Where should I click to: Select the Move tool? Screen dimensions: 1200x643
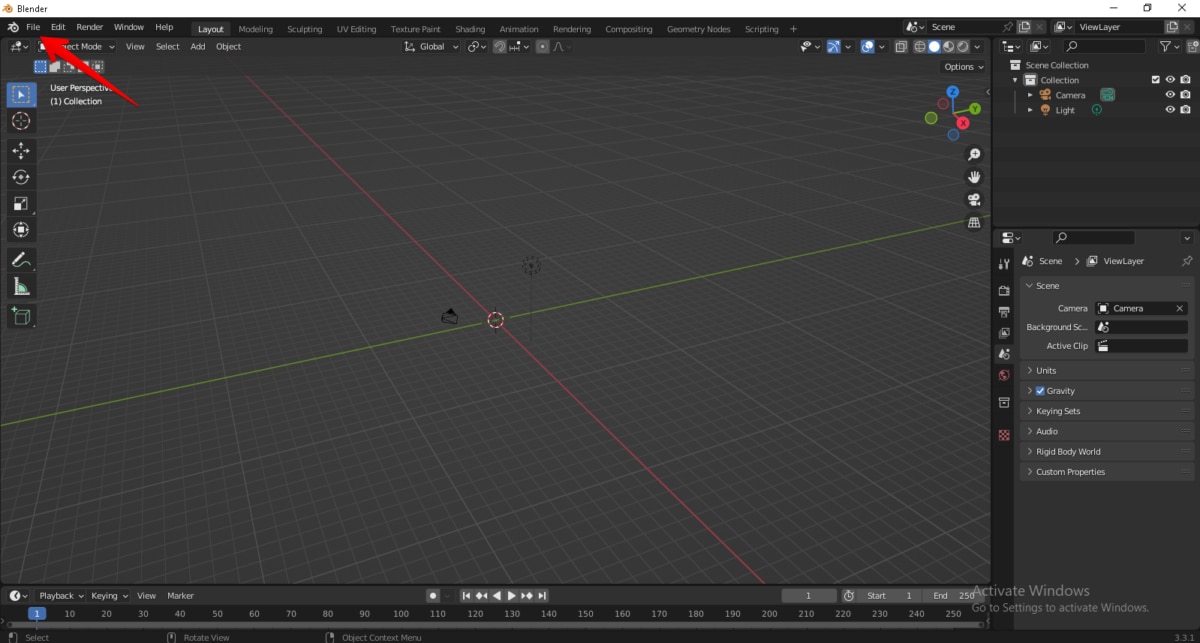click(x=21, y=150)
